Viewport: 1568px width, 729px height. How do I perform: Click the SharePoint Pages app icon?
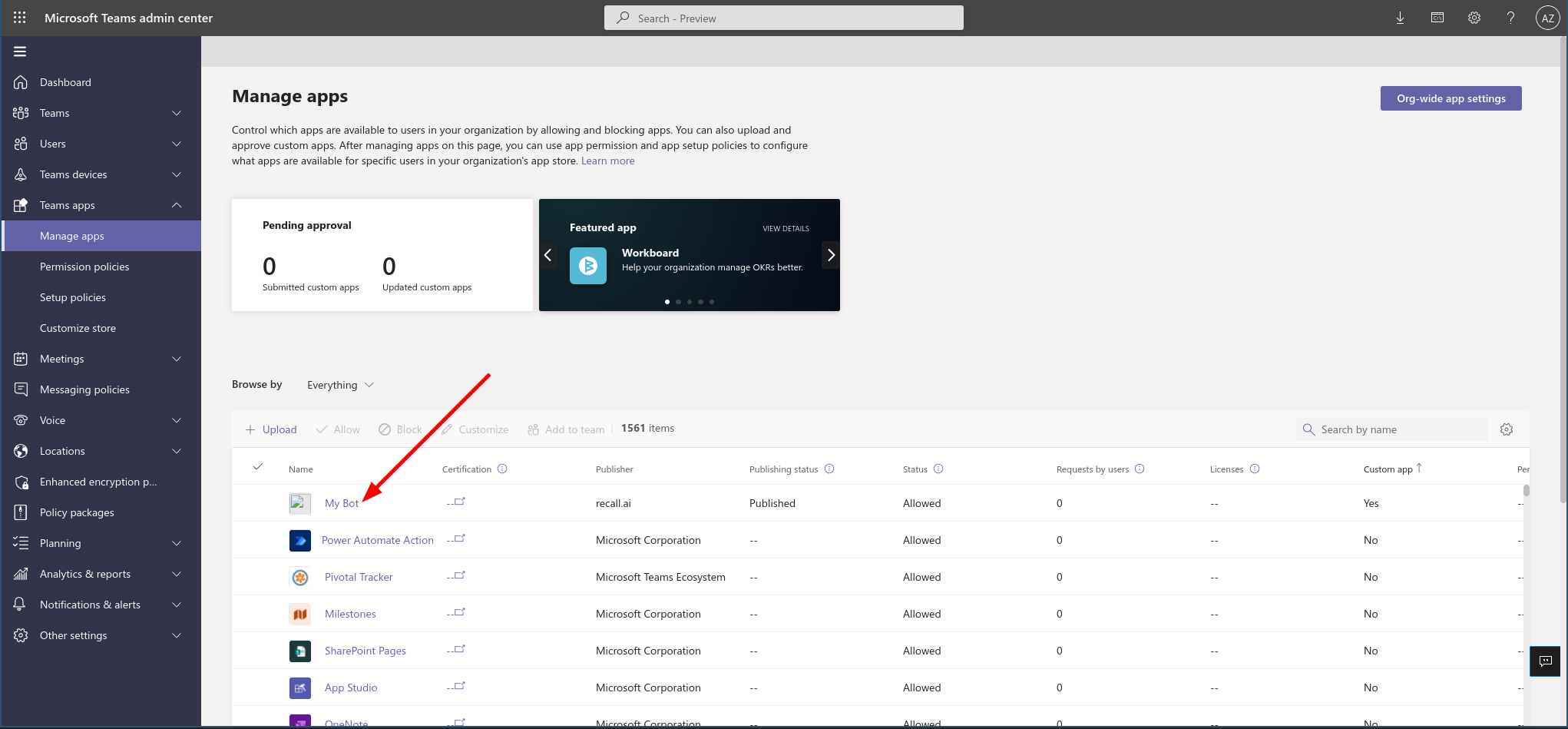point(300,651)
